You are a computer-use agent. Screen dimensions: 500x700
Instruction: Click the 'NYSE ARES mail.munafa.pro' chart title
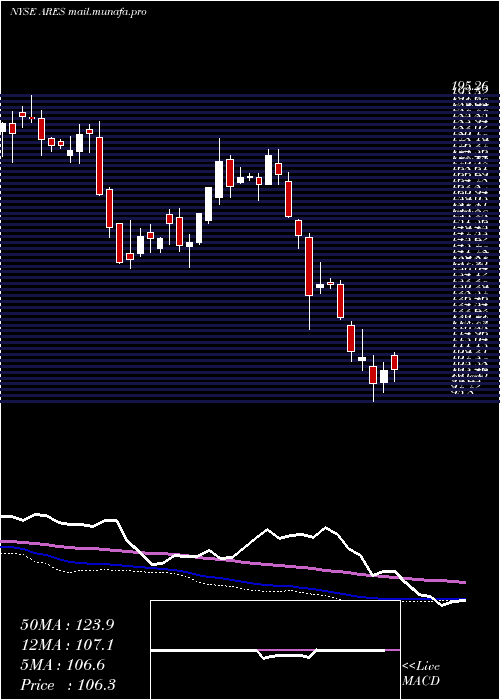(78, 12)
